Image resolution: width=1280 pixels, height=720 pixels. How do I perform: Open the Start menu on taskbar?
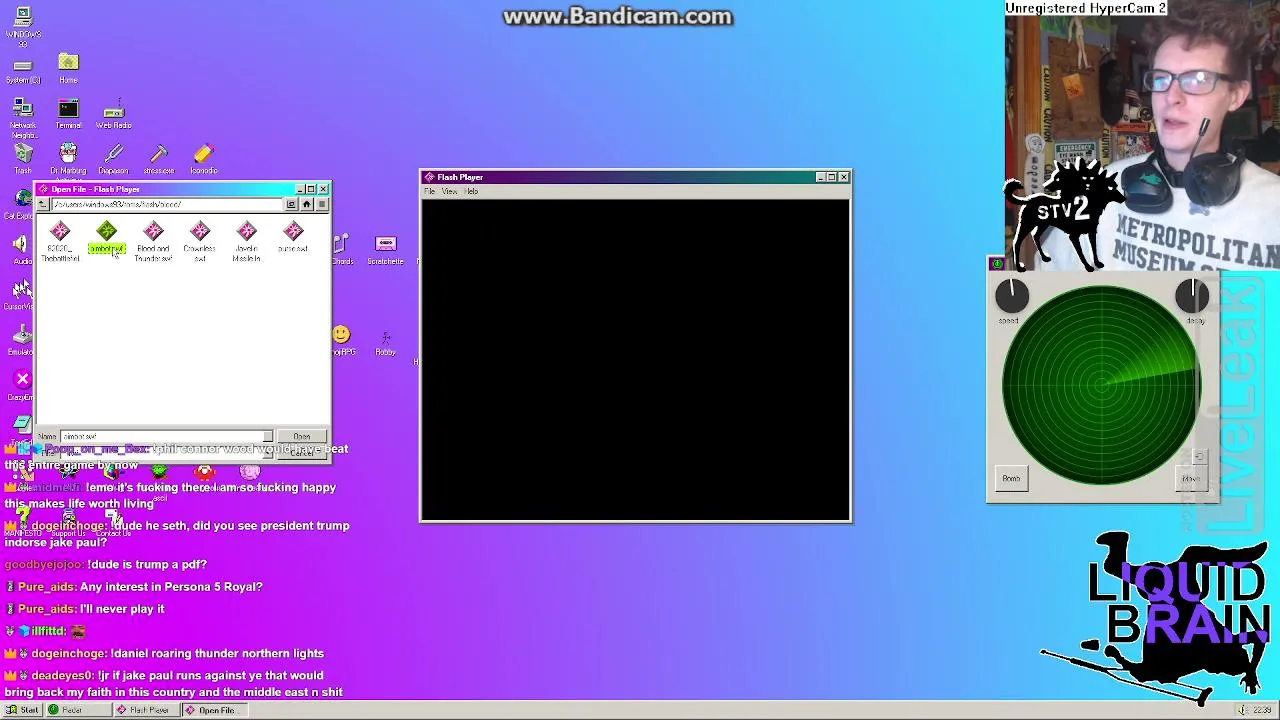pos(23,710)
